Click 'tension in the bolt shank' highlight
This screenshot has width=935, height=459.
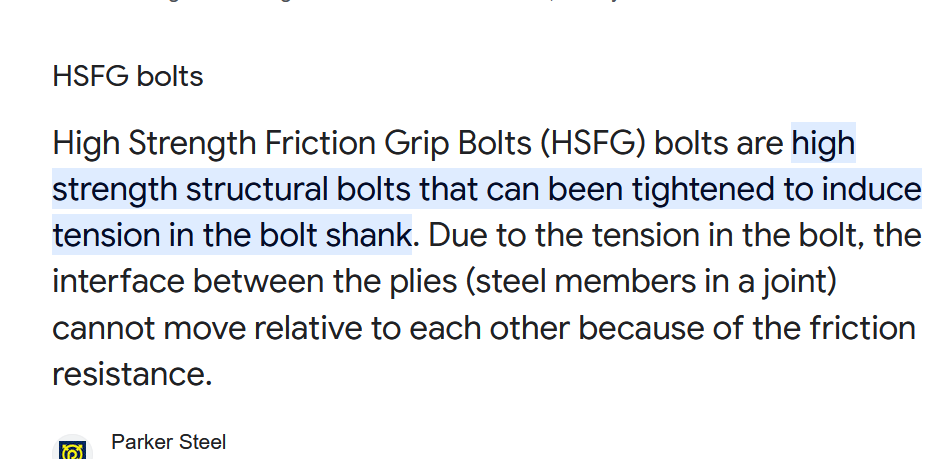coord(232,235)
